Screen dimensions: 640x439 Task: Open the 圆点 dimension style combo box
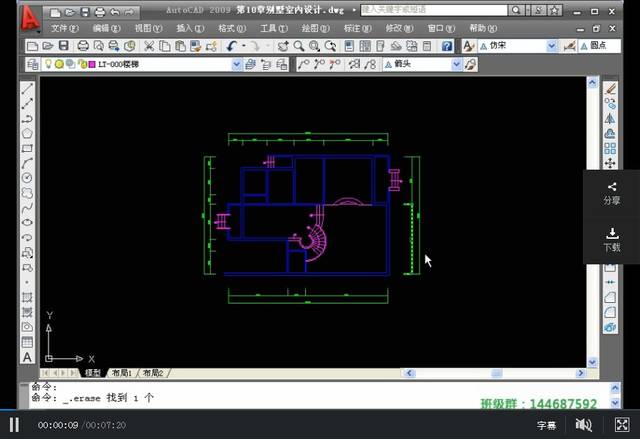(x=600, y=46)
